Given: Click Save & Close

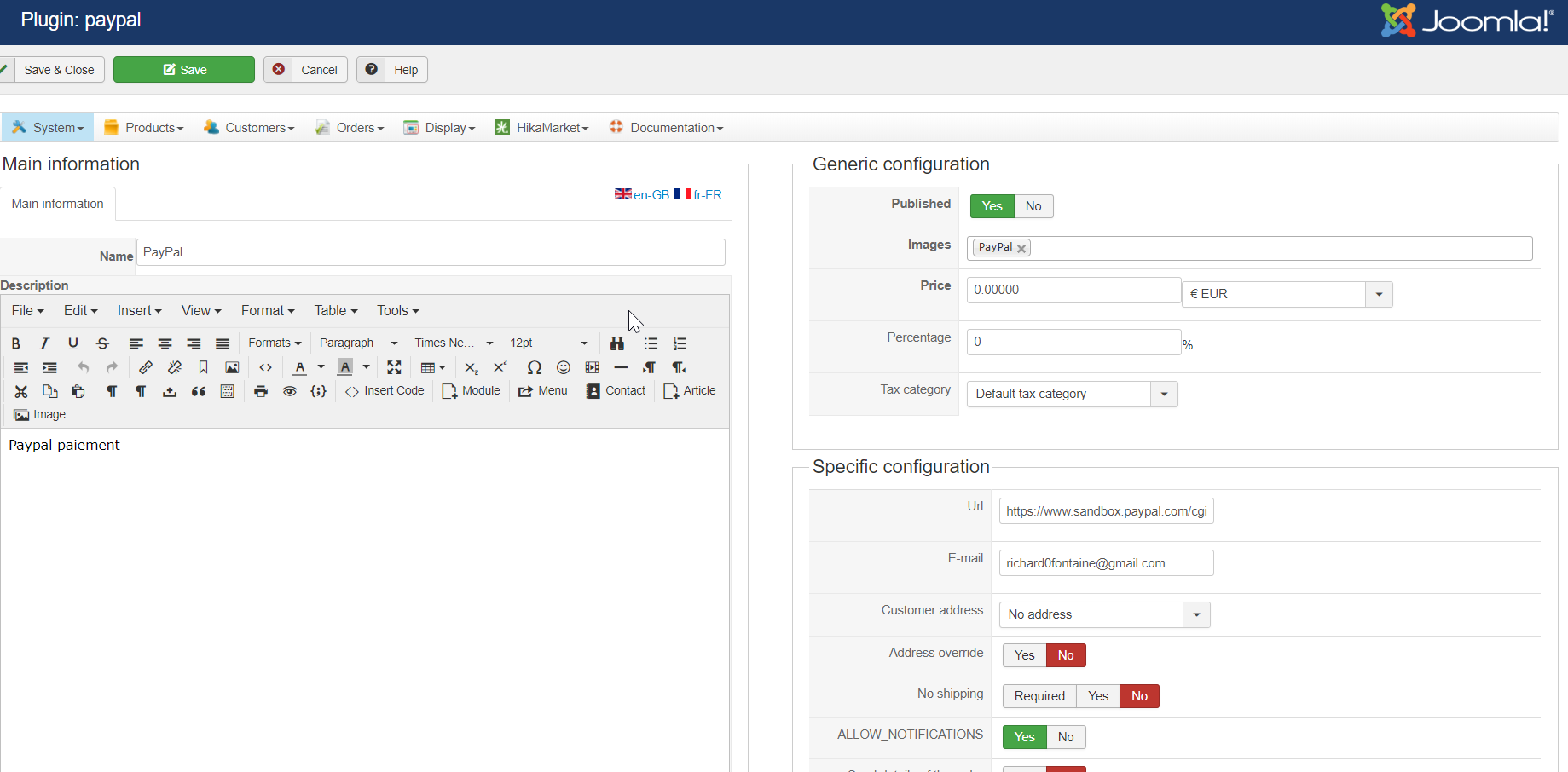Looking at the screenshot, I should point(52,70).
